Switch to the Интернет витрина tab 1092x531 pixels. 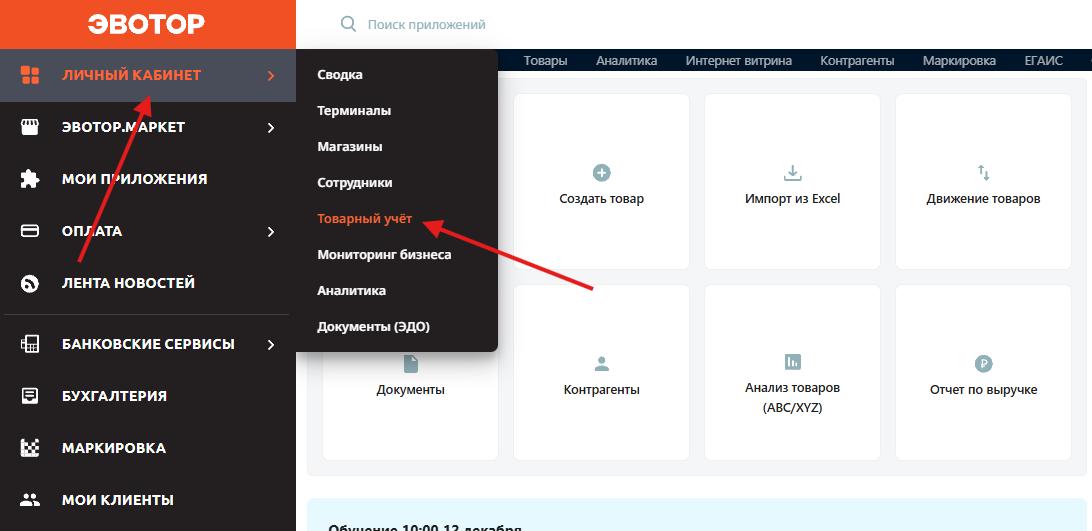pos(739,61)
